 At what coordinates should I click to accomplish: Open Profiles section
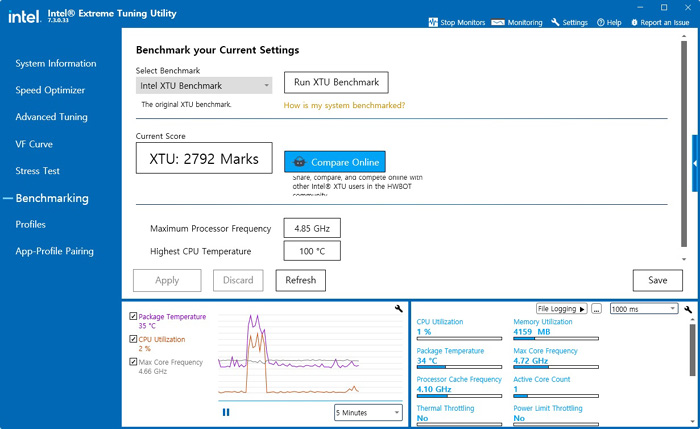[30, 225]
